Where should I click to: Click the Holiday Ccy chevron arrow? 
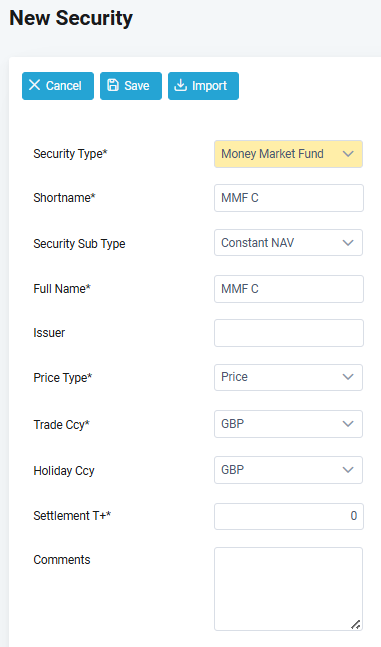click(x=348, y=470)
